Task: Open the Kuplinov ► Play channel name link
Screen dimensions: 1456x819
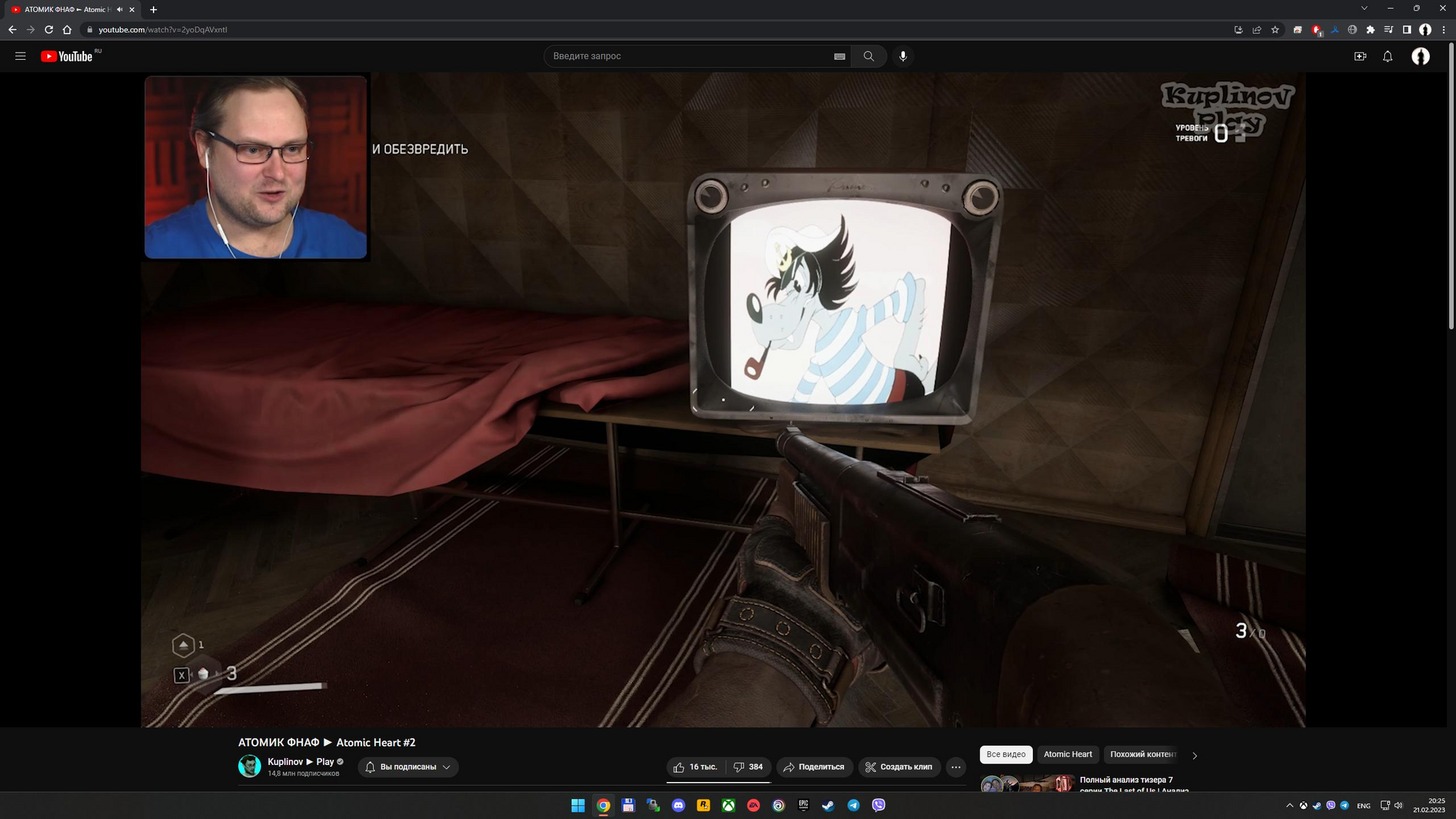Action: click(301, 761)
